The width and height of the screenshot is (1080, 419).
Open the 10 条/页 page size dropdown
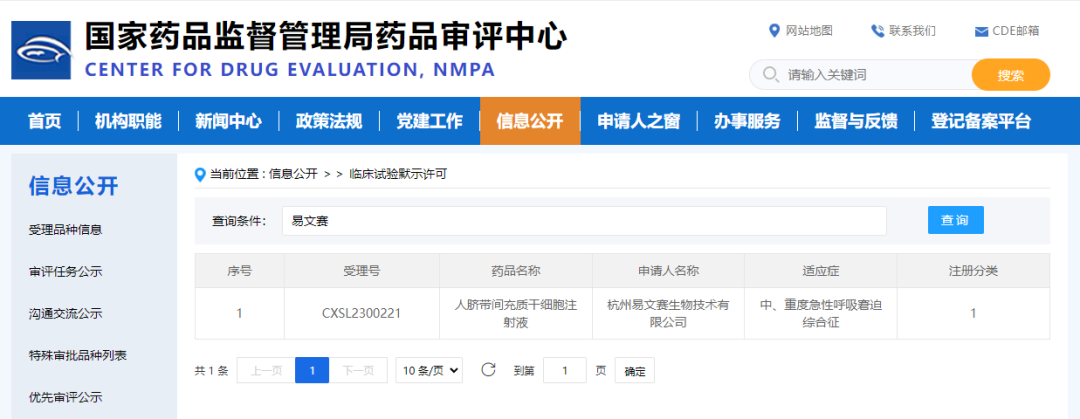(429, 370)
